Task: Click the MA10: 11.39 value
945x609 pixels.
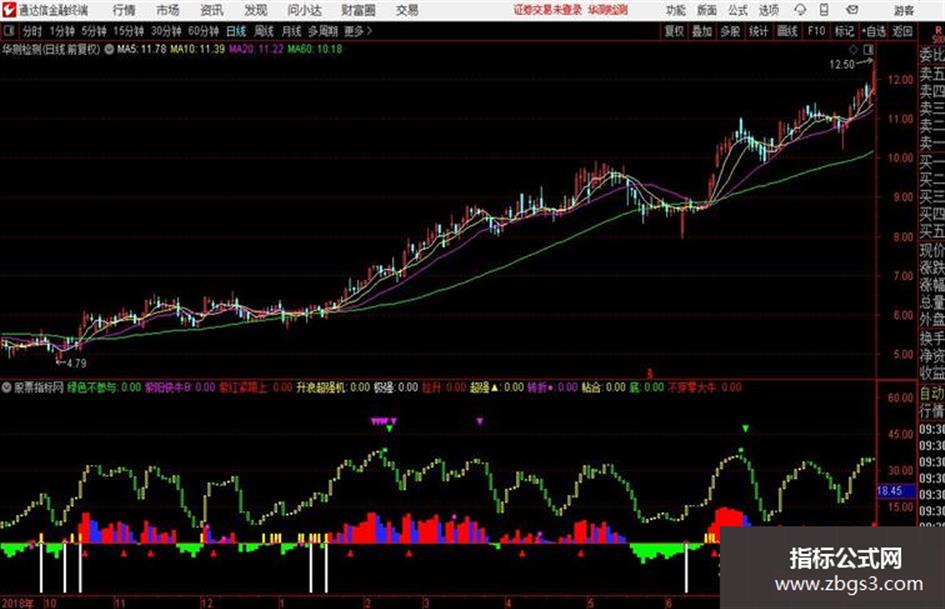Action: [x=197, y=49]
